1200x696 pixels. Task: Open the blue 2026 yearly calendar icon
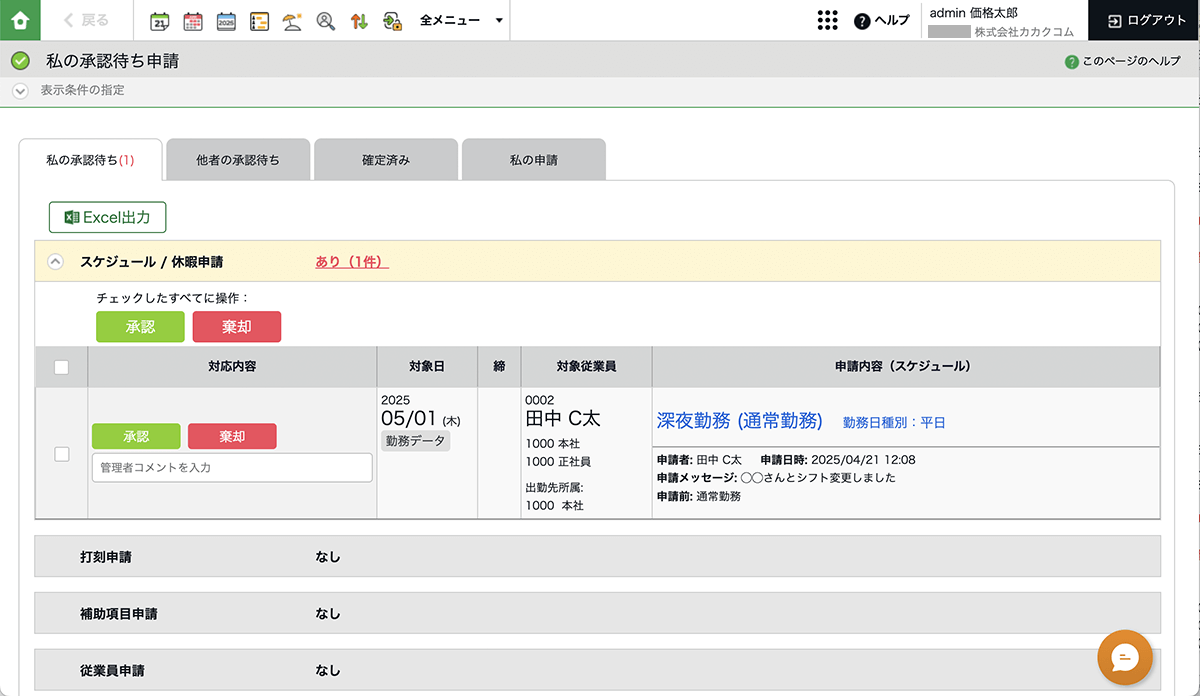[226, 21]
